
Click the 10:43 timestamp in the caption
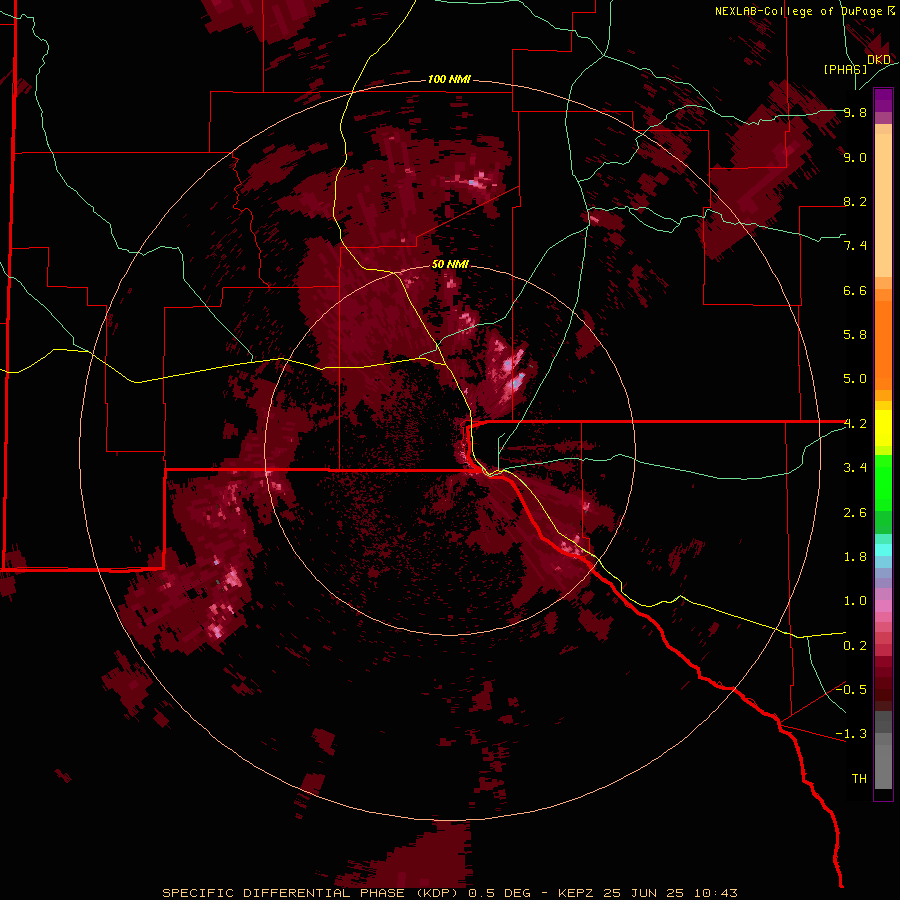coord(716,893)
